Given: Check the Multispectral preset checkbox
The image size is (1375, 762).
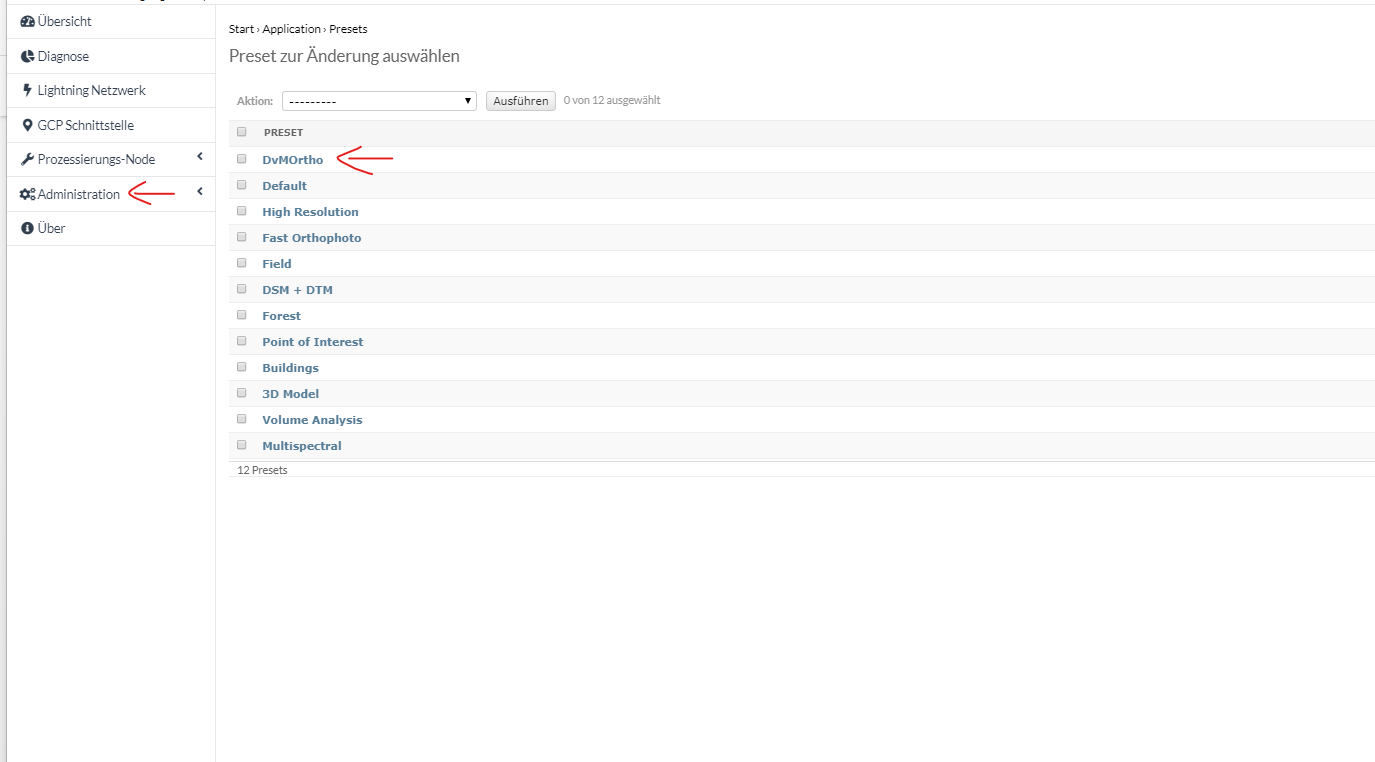Looking at the screenshot, I should 241,445.
